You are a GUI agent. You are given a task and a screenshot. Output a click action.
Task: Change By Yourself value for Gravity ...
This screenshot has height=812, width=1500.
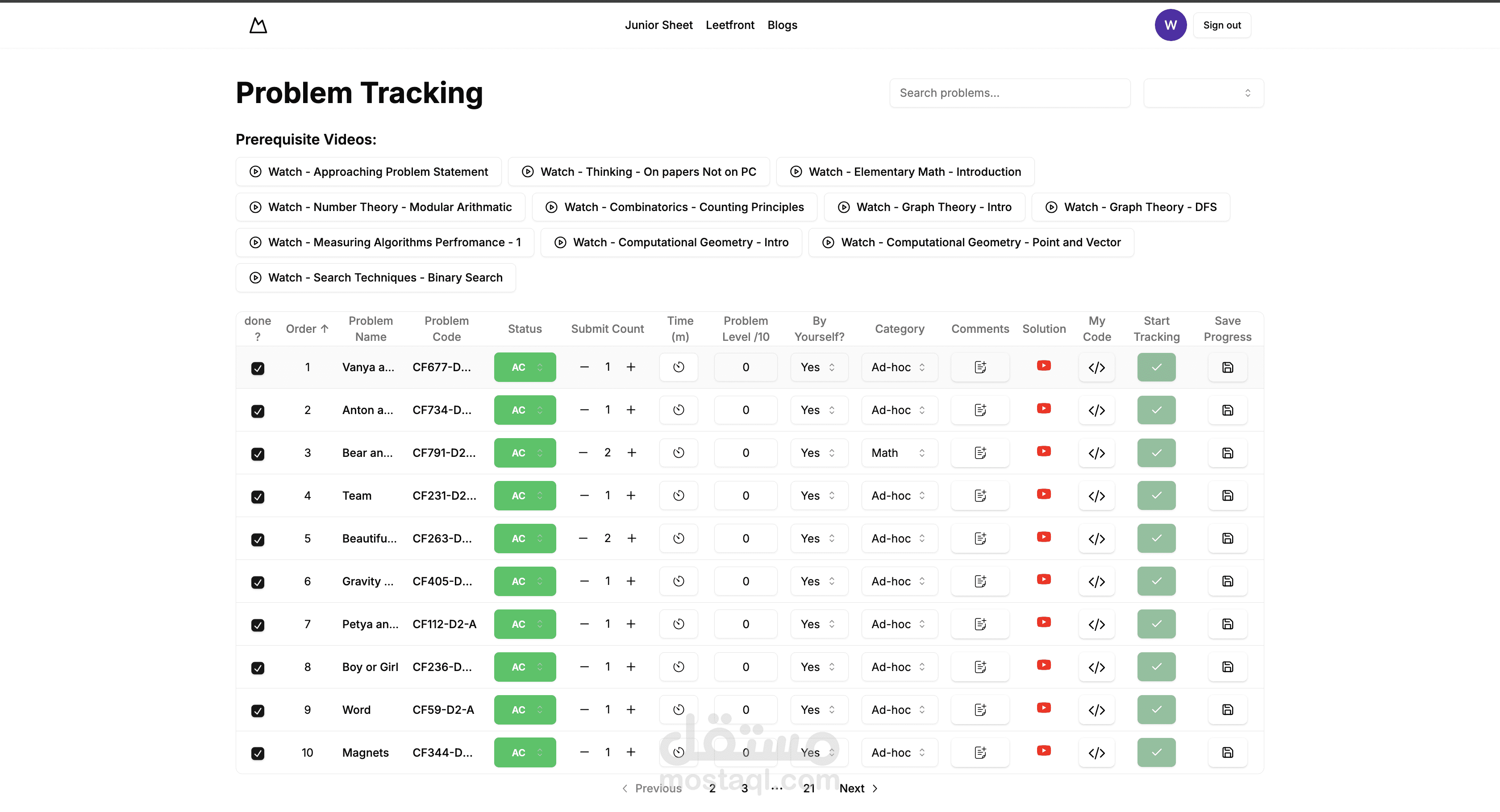[819, 581]
